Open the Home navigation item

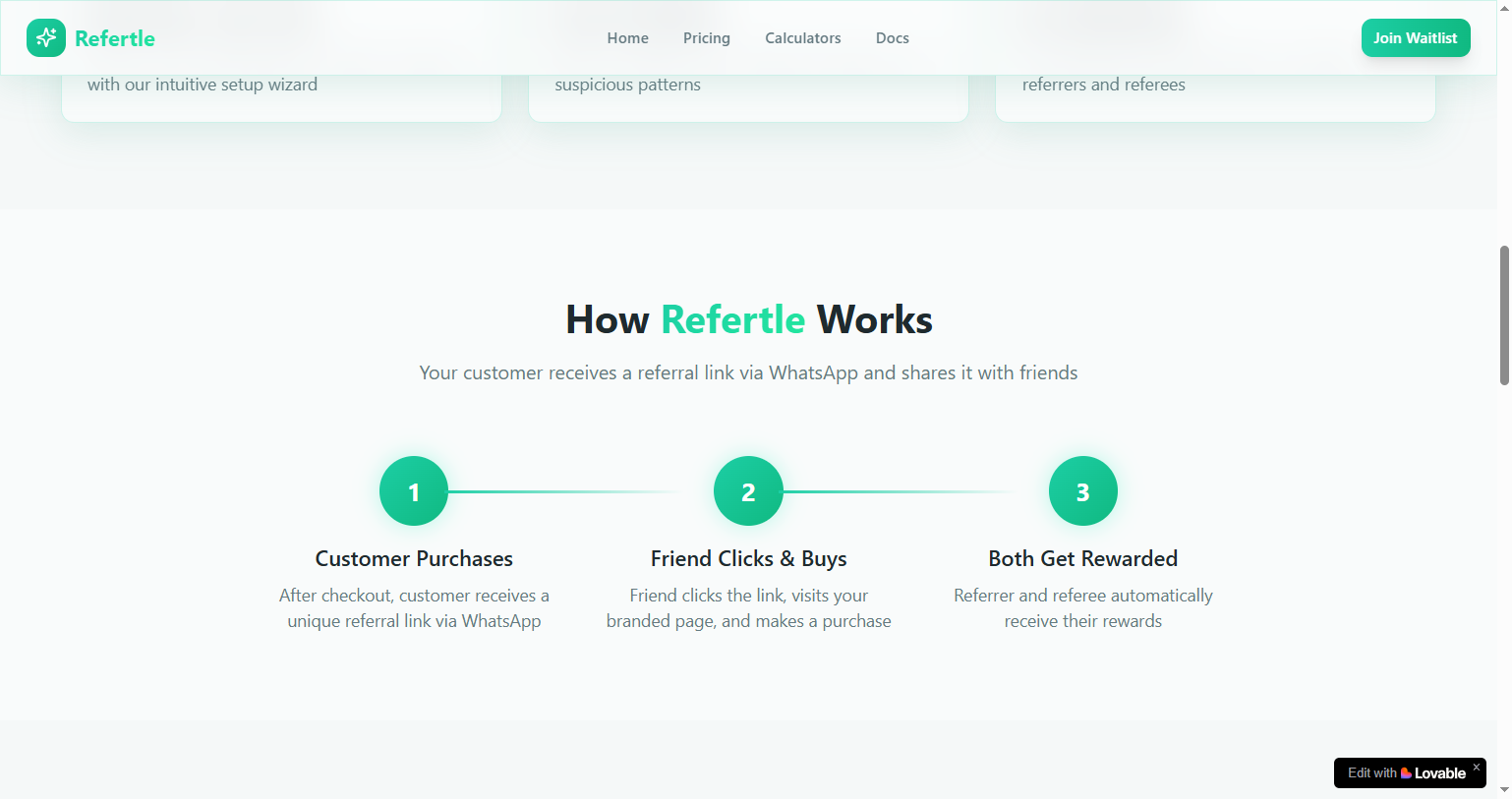pyautogui.click(x=627, y=37)
